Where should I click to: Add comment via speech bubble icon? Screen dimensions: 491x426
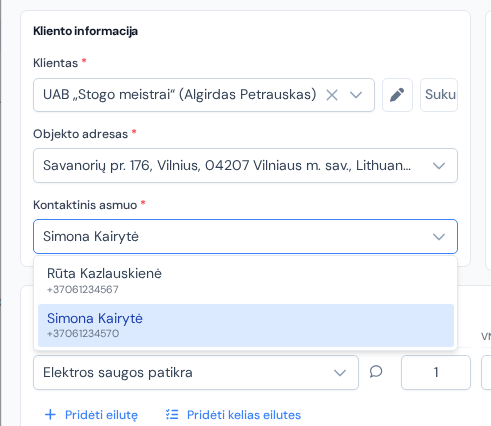[376, 372]
